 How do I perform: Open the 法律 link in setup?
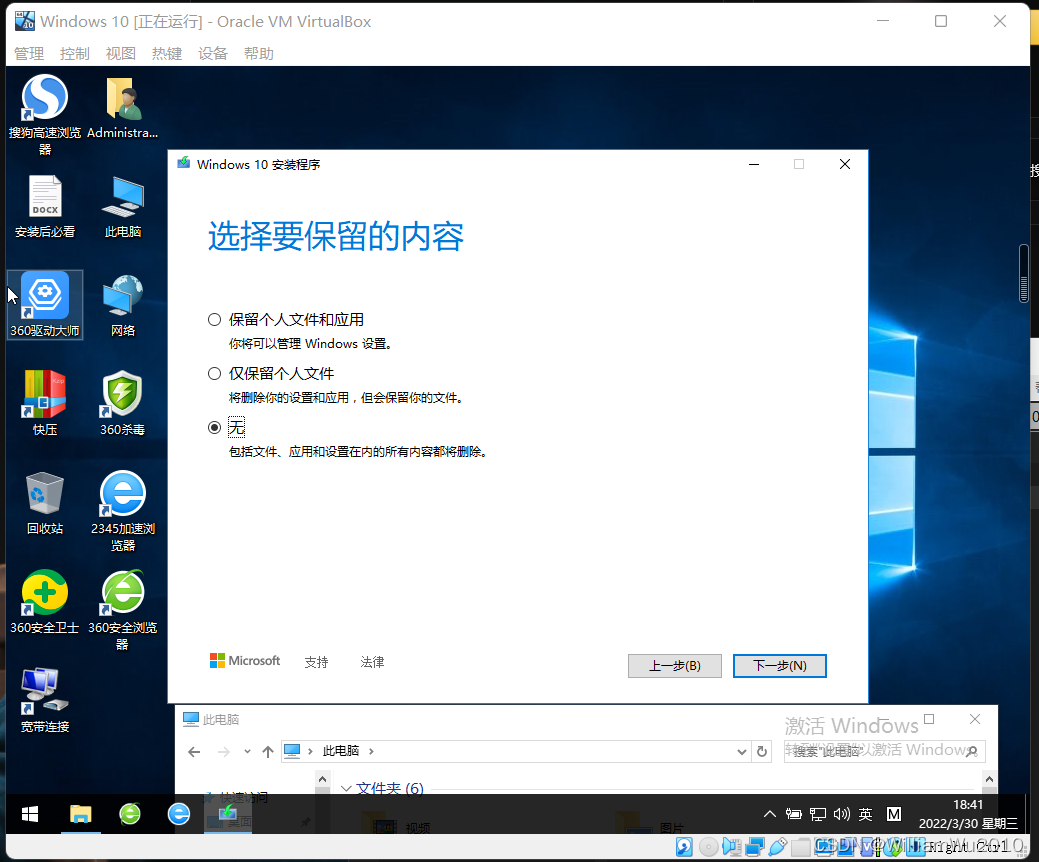[x=372, y=662]
